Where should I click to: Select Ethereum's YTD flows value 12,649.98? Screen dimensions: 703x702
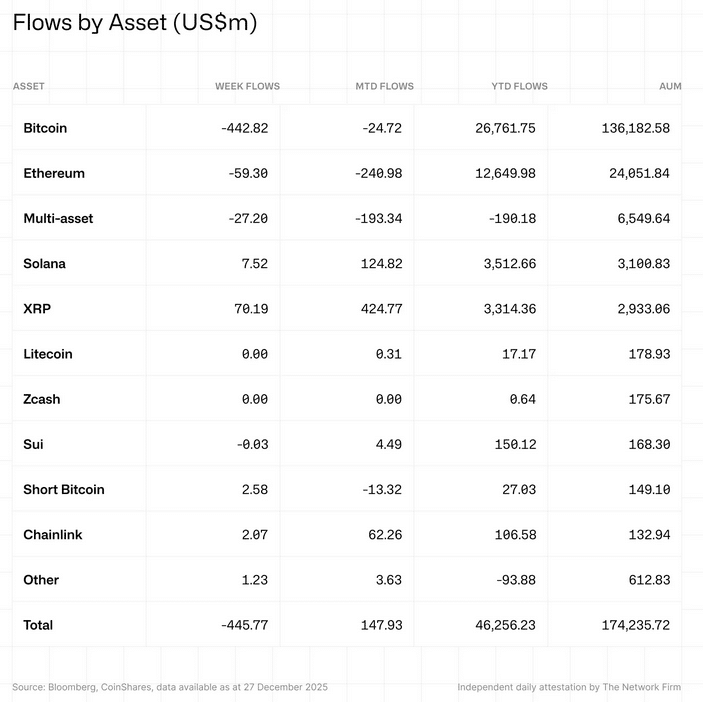click(x=501, y=173)
